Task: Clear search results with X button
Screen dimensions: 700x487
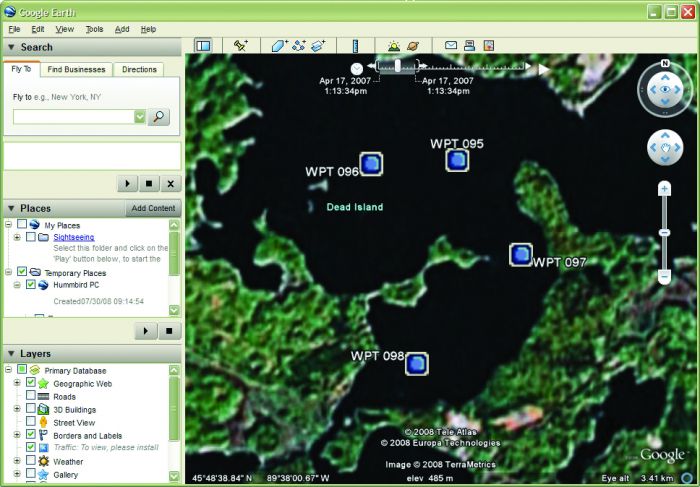Action: (171, 183)
